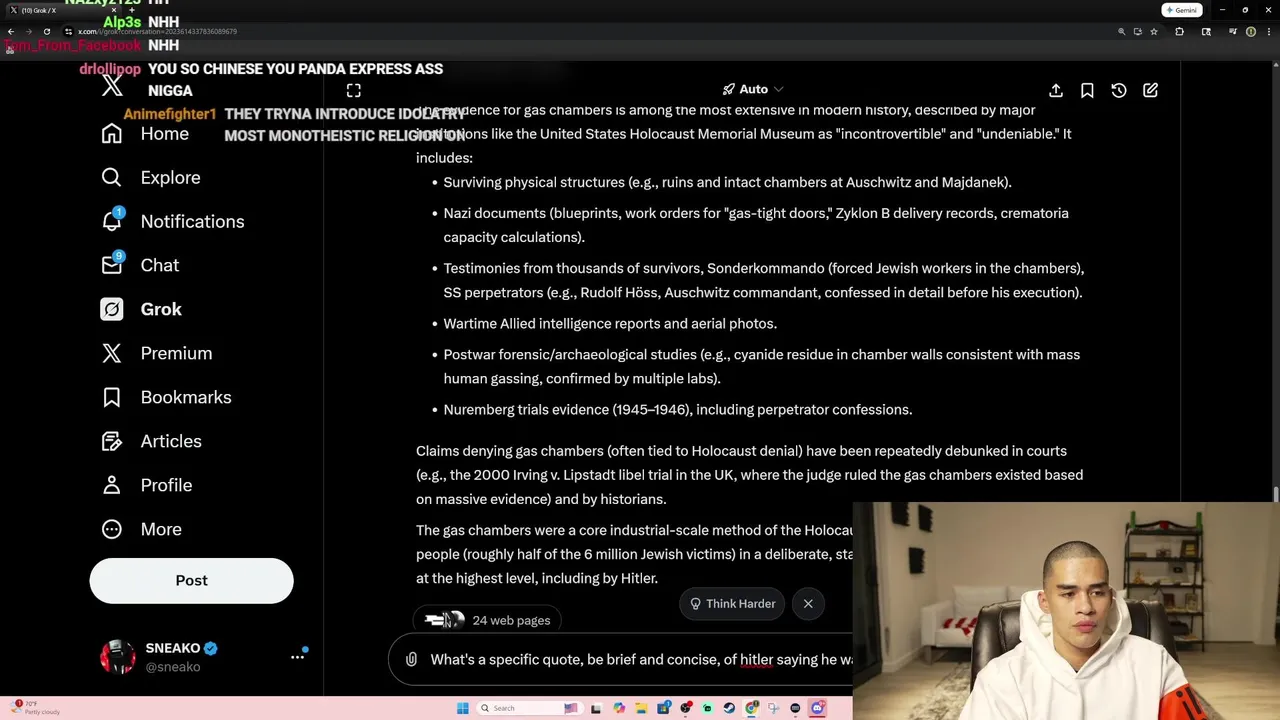Screen dimensions: 1280x720
Task: Dismiss the Think Harder suggestion
Action: click(808, 603)
